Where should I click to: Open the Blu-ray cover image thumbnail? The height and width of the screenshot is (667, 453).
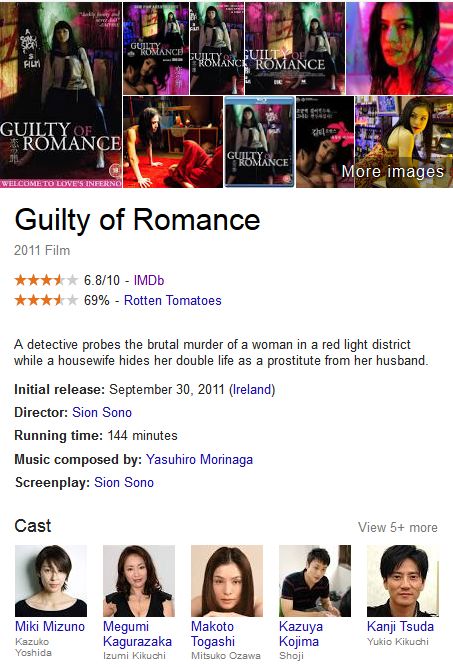[259, 142]
